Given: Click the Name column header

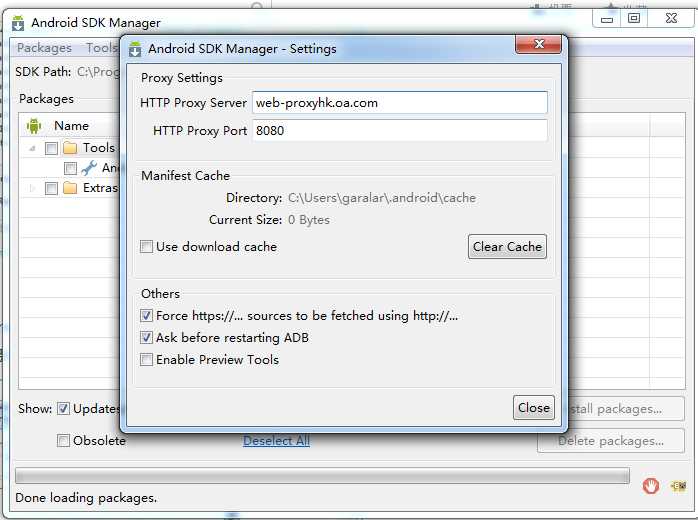Looking at the screenshot, I should (71, 126).
